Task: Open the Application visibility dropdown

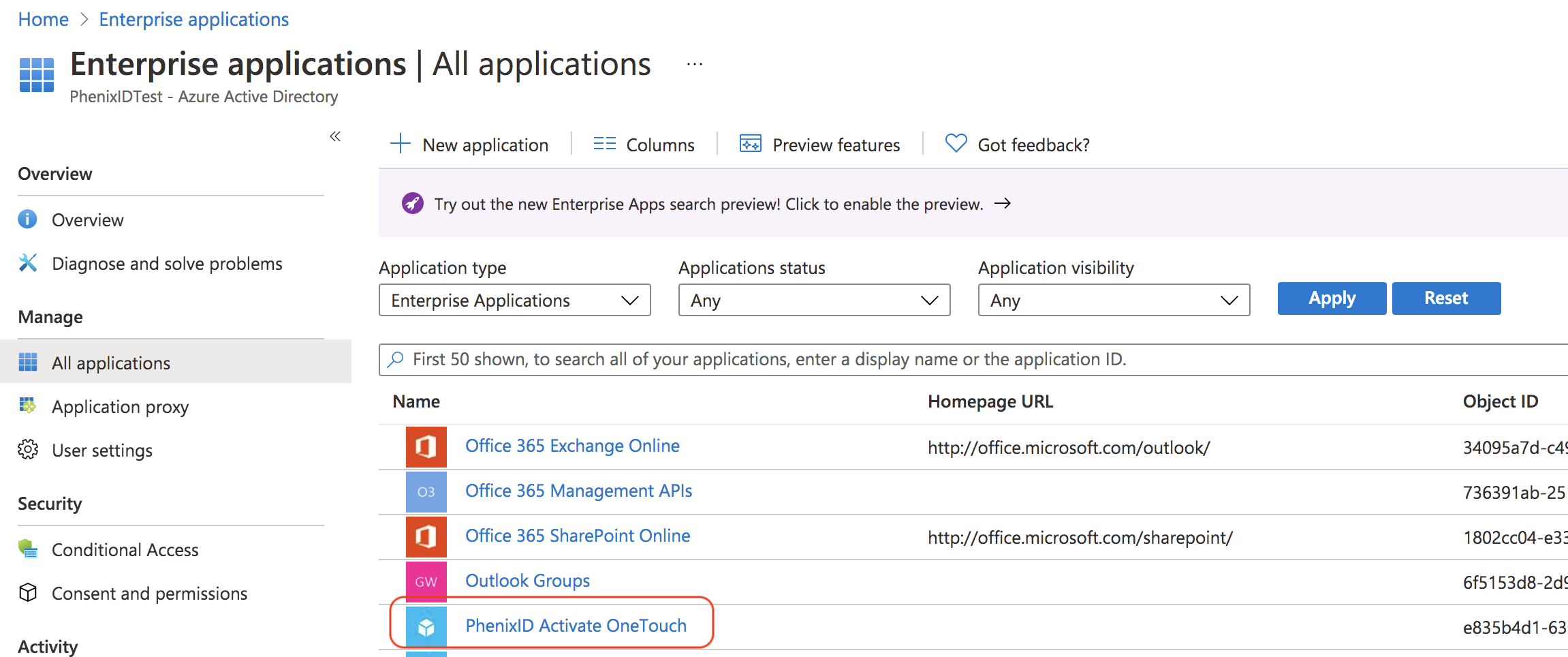Action: pyautogui.click(x=1114, y=301)
